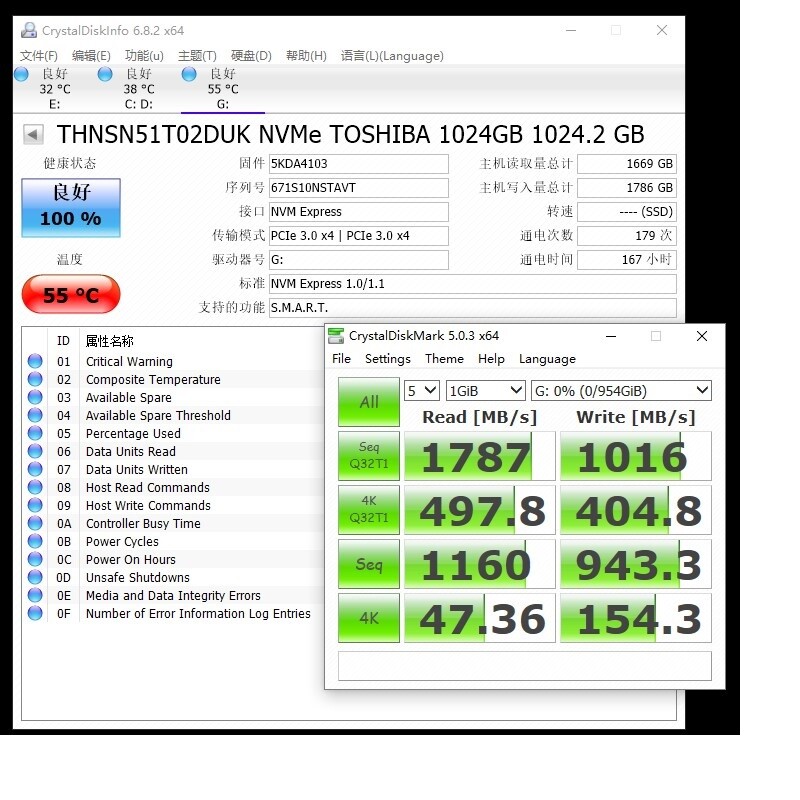Click the power on count field 179 次
This screenshot has height=800, width=800.
[x=627, y=236]
